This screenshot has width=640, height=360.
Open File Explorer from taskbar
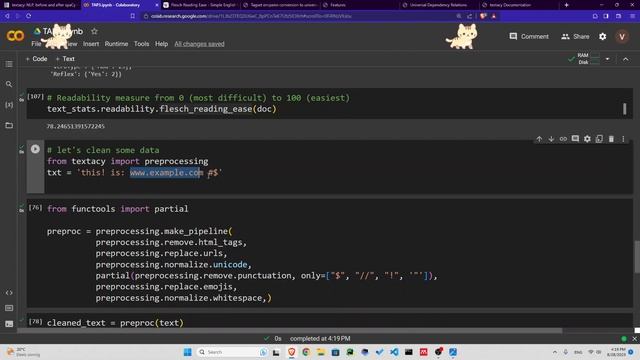point(320,352)
